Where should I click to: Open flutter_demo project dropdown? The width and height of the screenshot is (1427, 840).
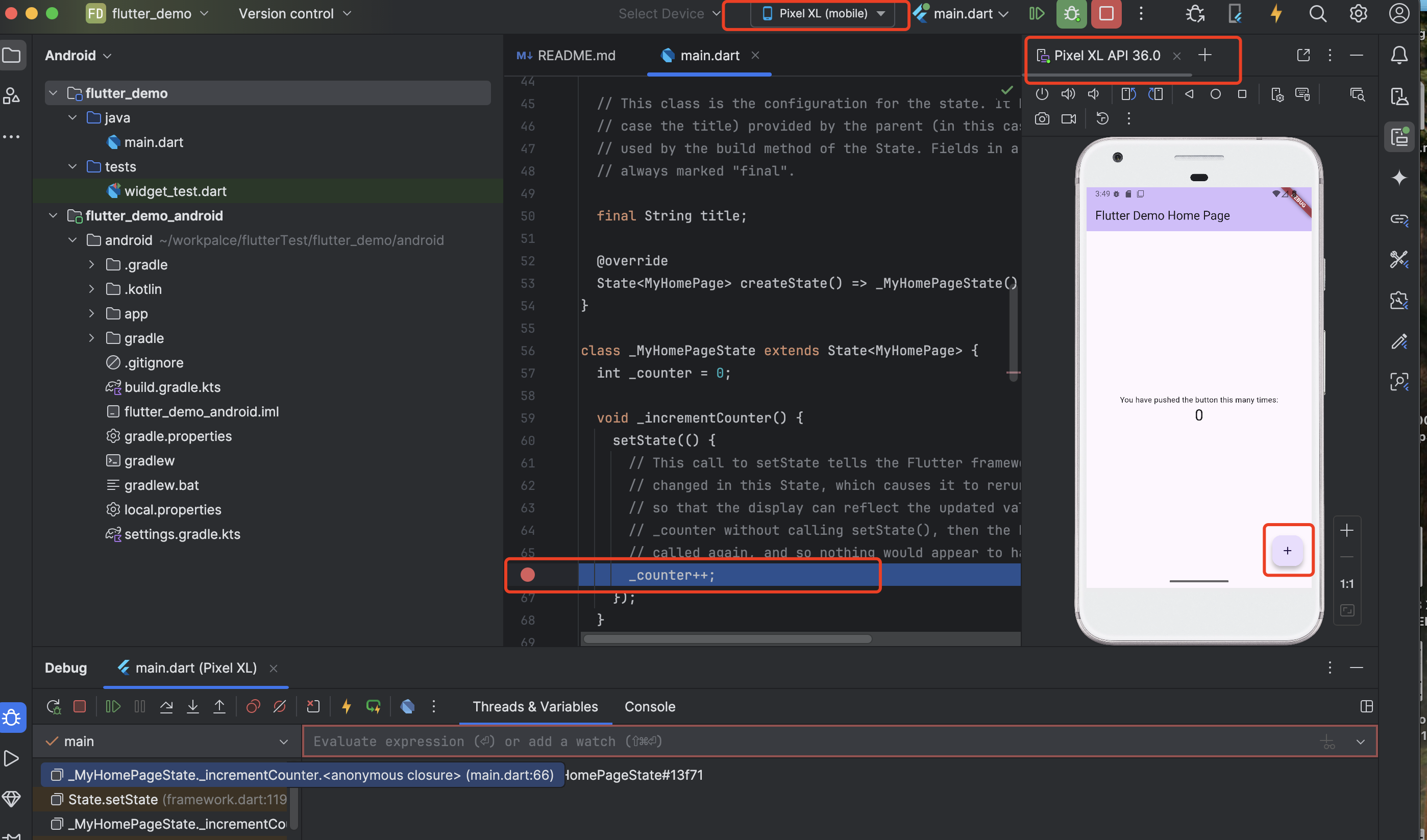tap(147, 14)
